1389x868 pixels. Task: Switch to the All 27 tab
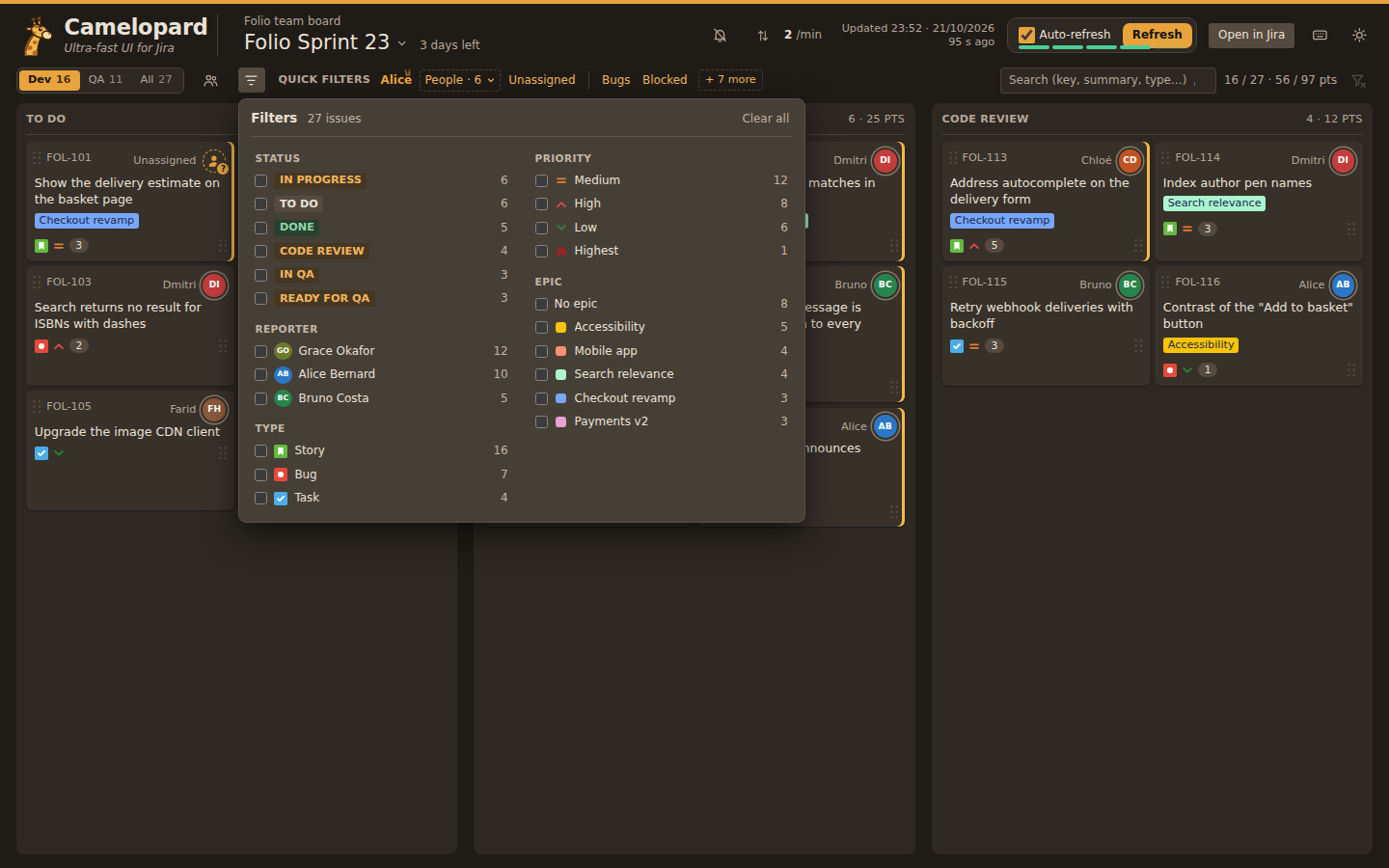pyautogui.click(x=156, y=80)
